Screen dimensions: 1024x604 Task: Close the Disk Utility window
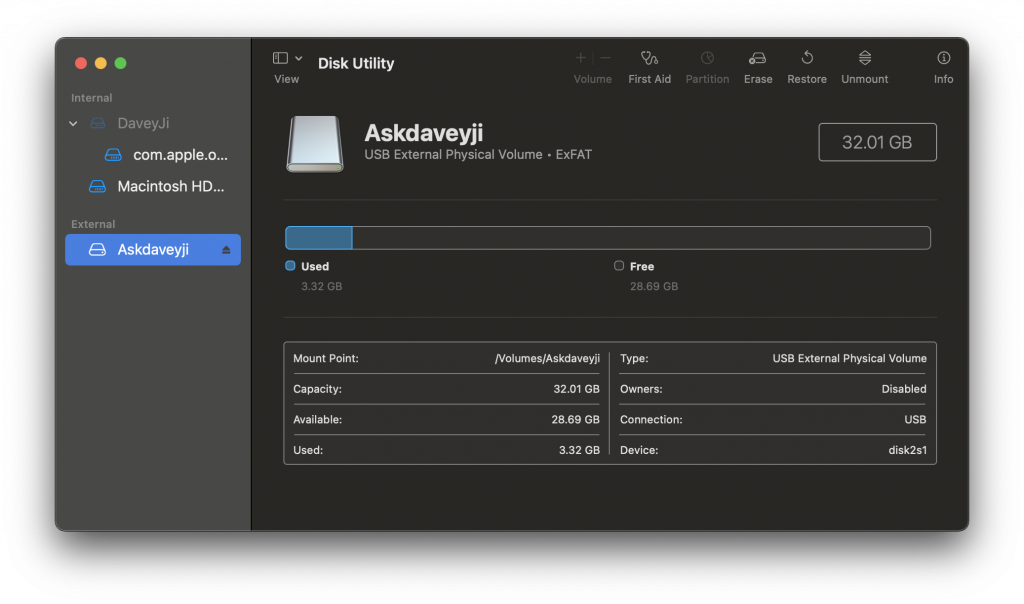click(81, 63)
